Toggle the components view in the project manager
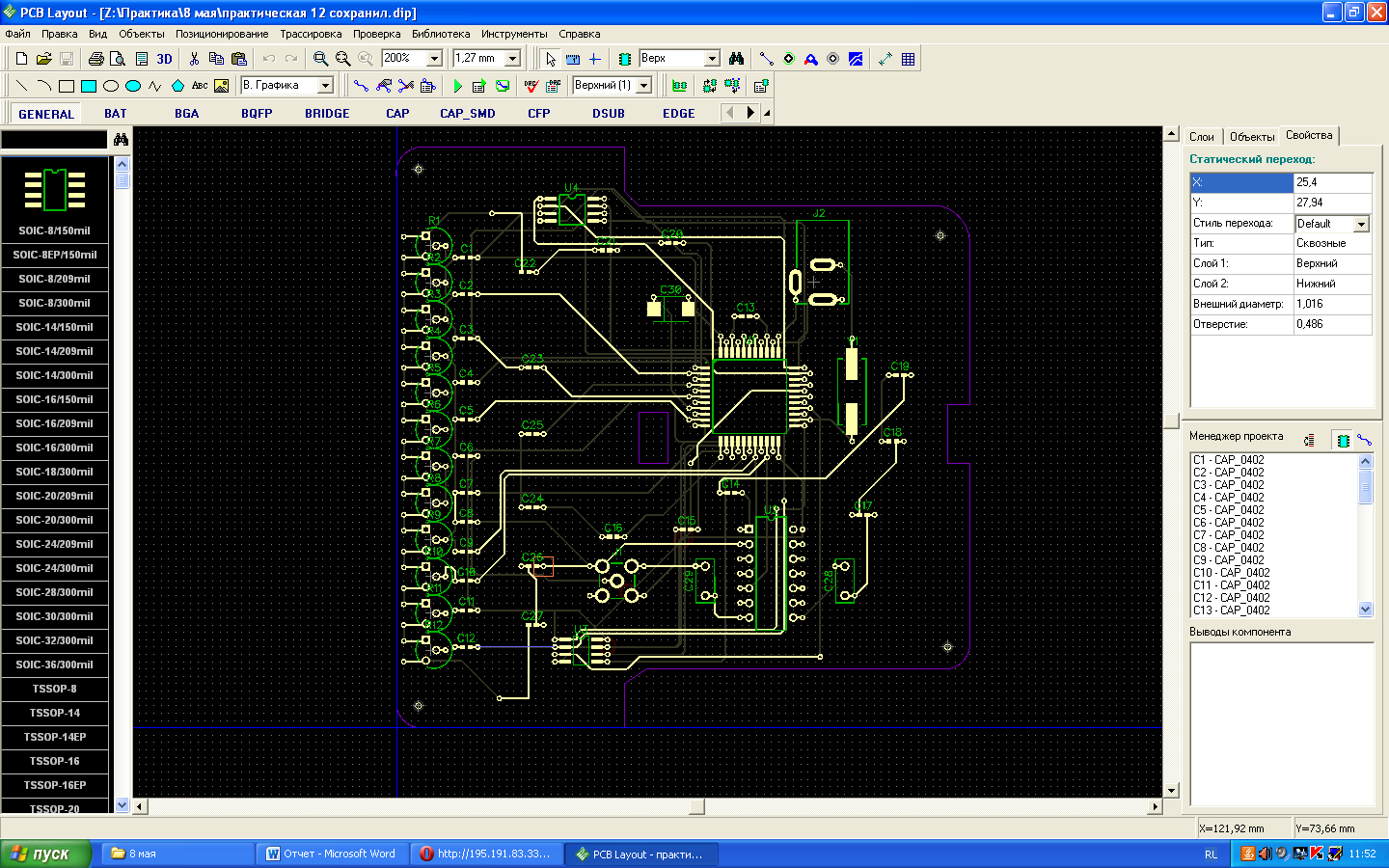 tap(1343, 440)
